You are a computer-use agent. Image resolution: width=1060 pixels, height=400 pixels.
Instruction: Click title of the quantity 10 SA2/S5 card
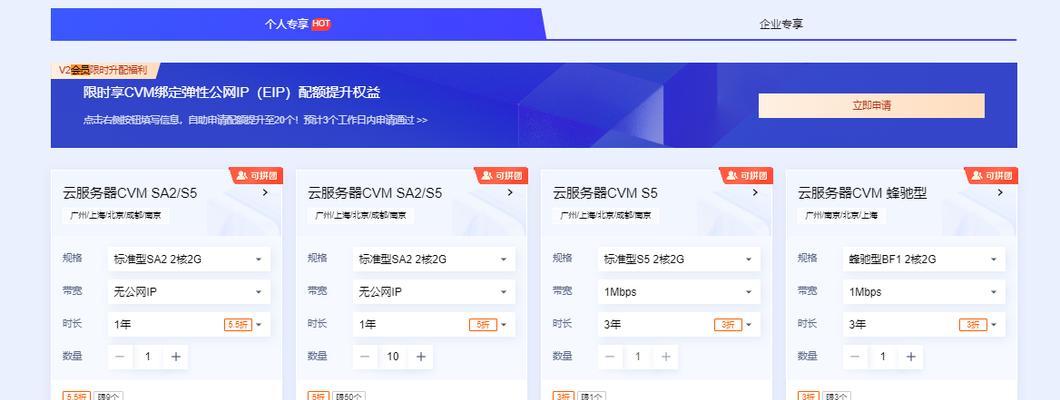coord(375,193)
